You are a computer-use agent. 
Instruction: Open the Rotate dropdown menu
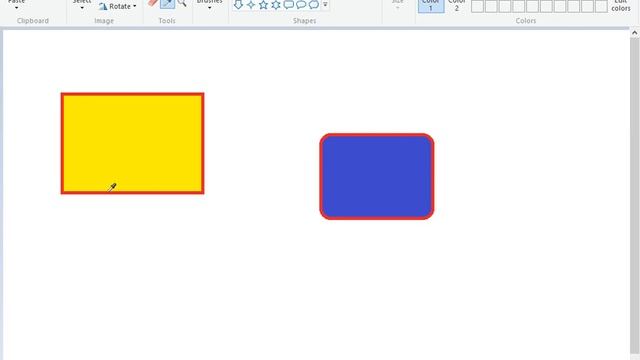(x=118, y=6)
